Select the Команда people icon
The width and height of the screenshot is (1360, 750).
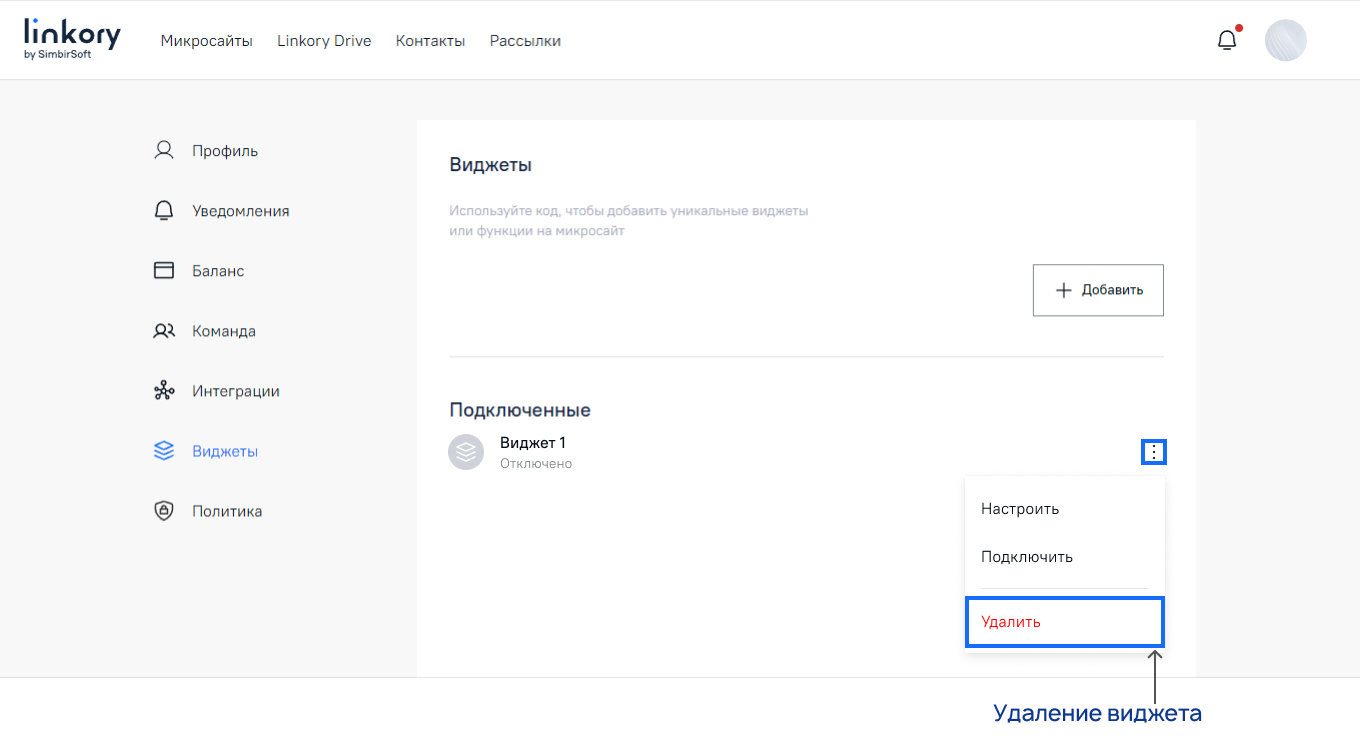163,330
